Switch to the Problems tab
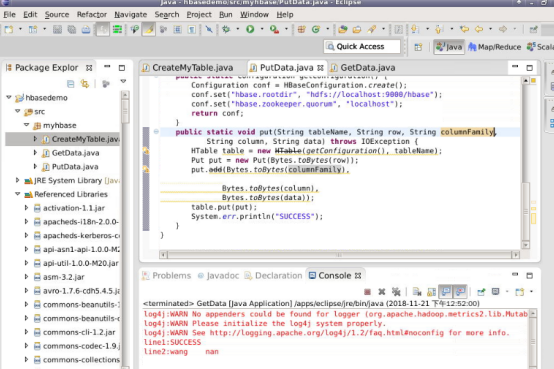Screen dimensions: 554x369 [167, 276]
